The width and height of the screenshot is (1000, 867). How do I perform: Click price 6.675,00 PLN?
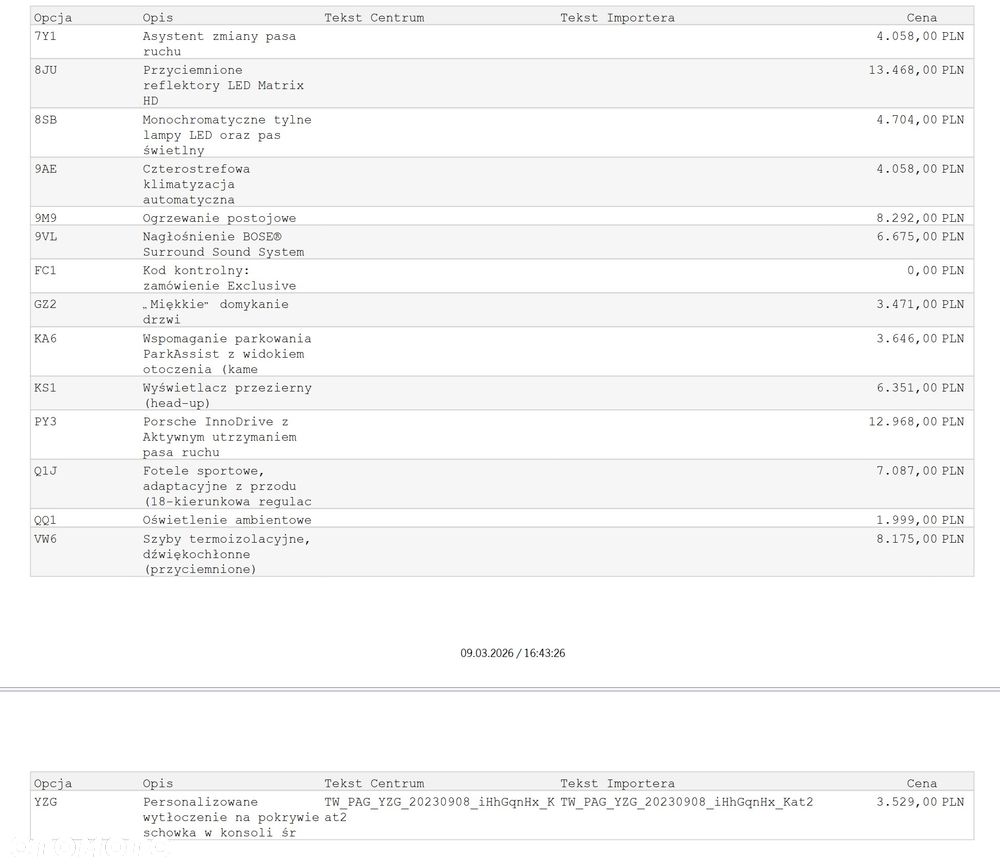920,237
